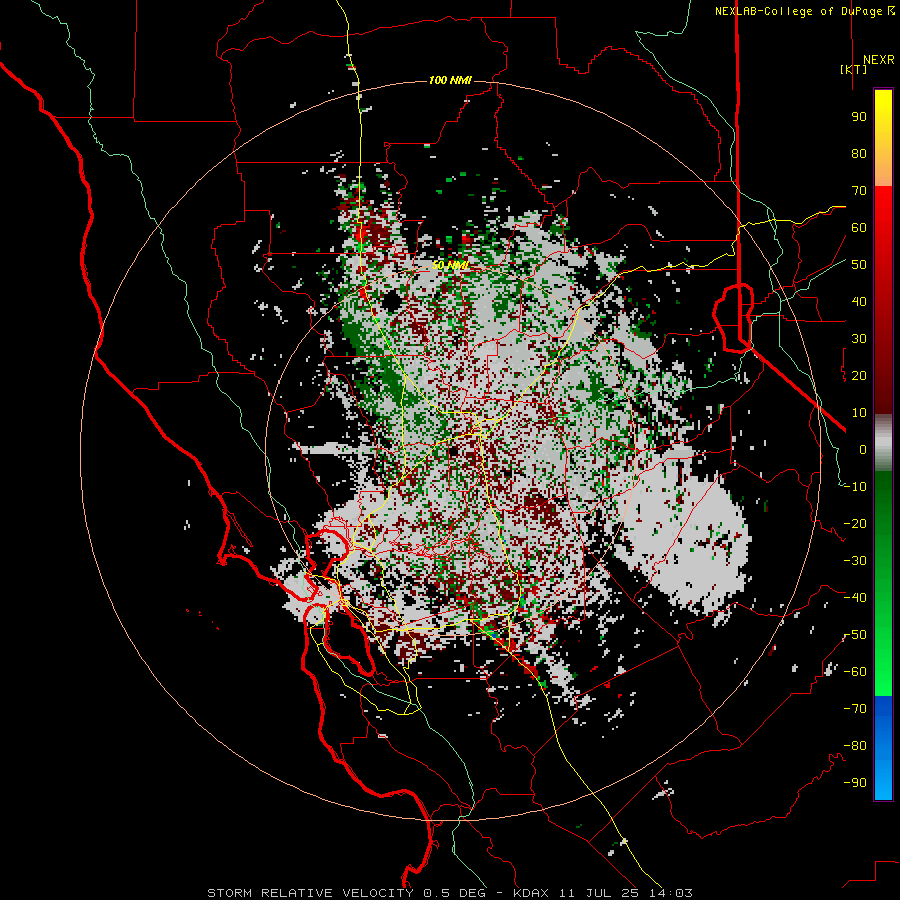Viewport: 900px width, 900px height.
Task: Select the -50 value on velocity scale
Action: (x=855, y=635)
